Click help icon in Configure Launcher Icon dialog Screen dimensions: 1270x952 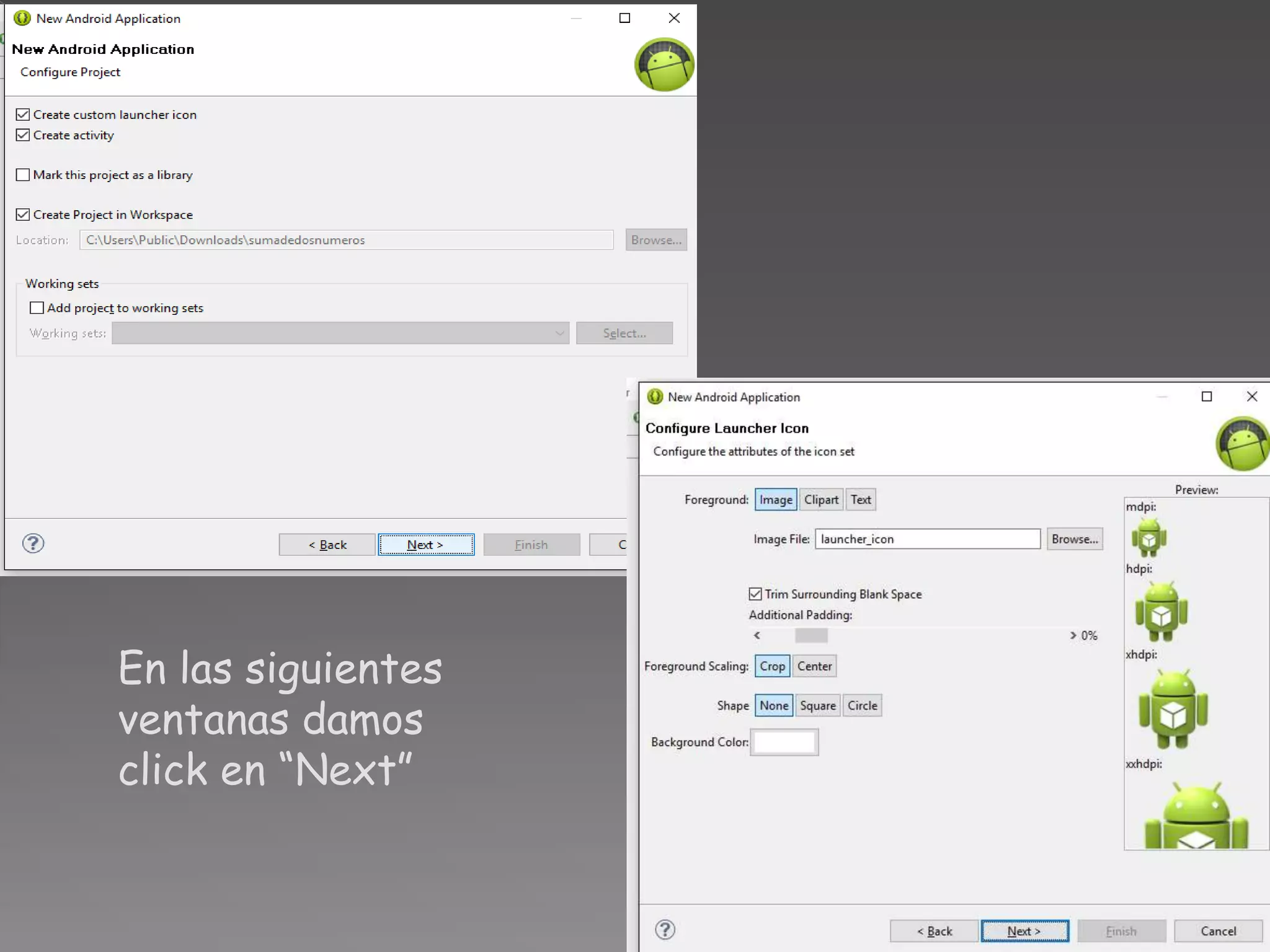pos(665,930)
